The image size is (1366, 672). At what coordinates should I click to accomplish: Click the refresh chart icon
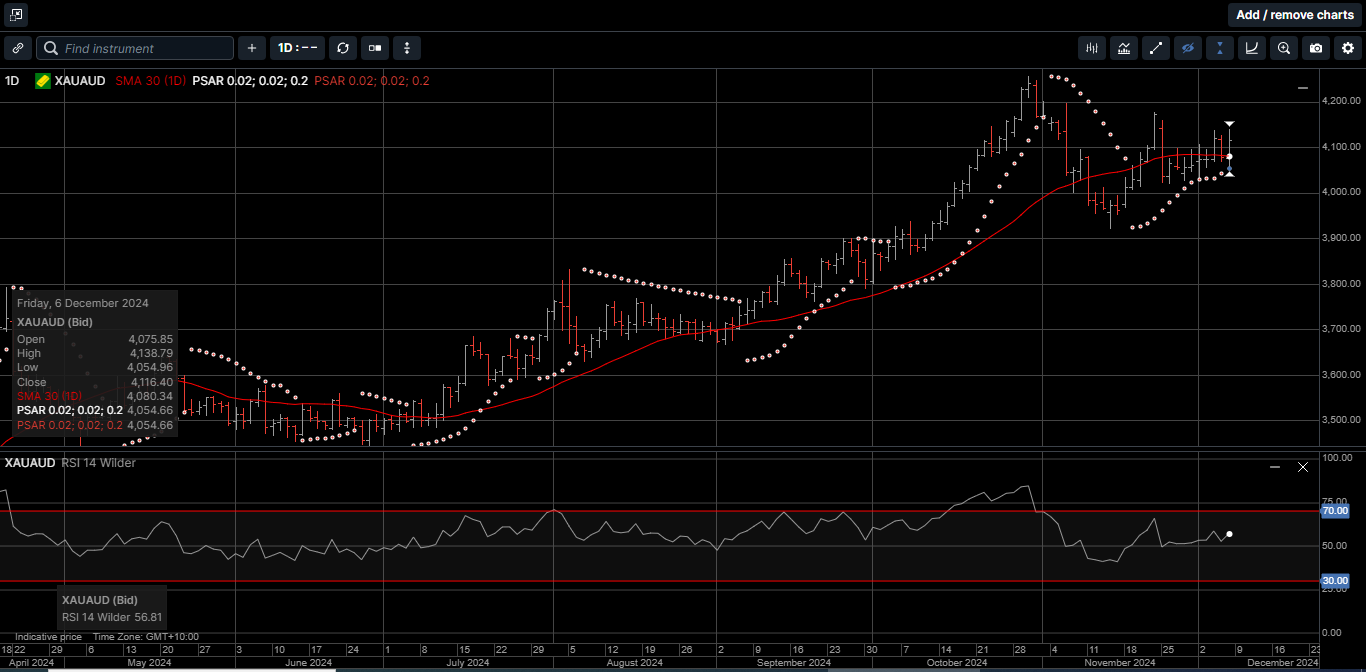tap(343, 48)
